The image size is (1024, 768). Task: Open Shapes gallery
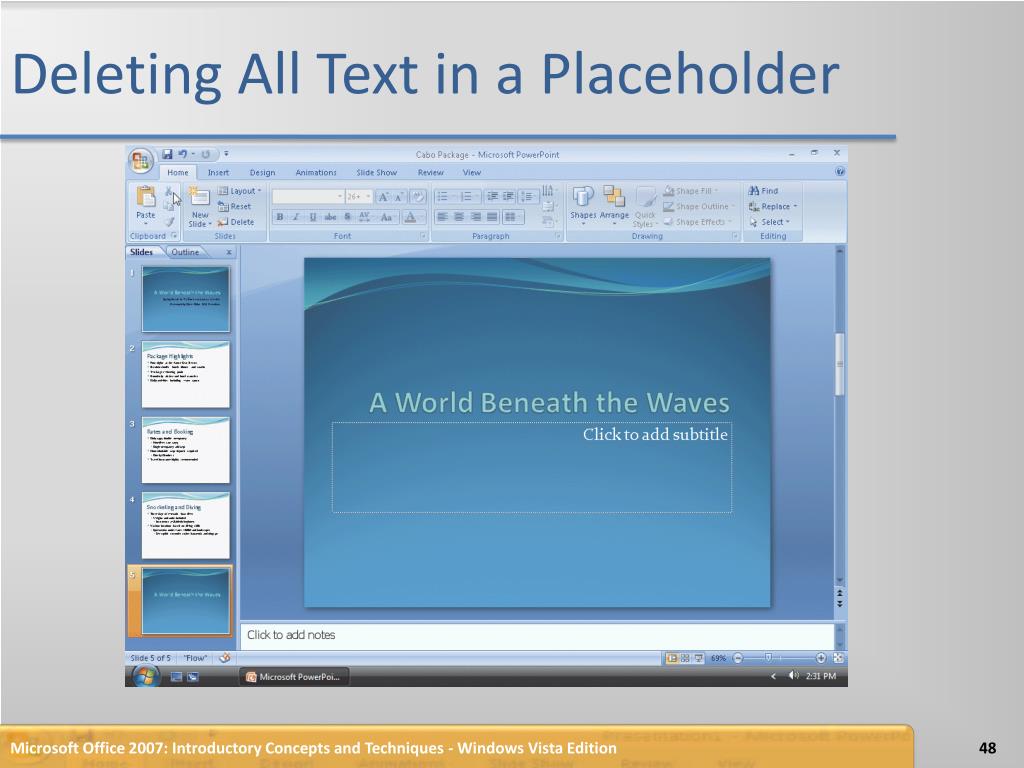click(583, 204)
